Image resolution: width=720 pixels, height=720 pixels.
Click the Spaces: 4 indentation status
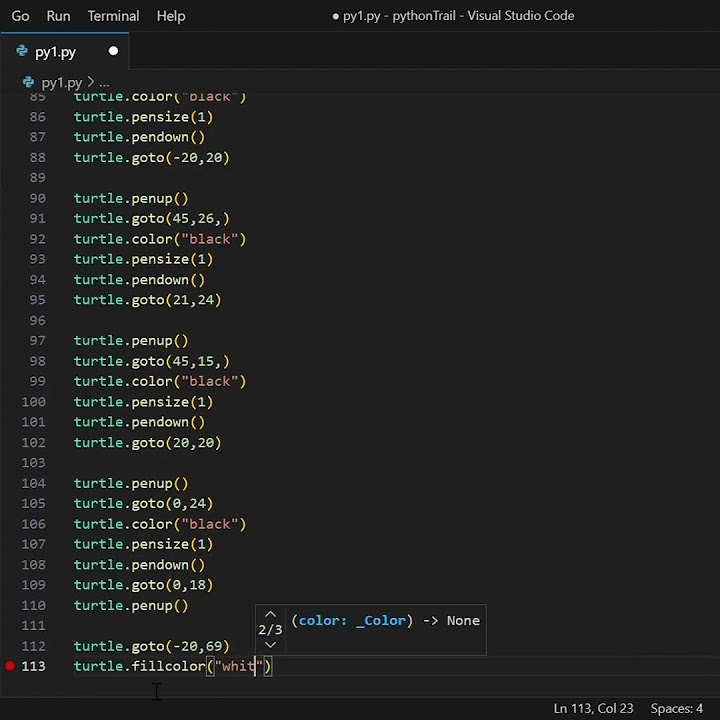(676, 709)
